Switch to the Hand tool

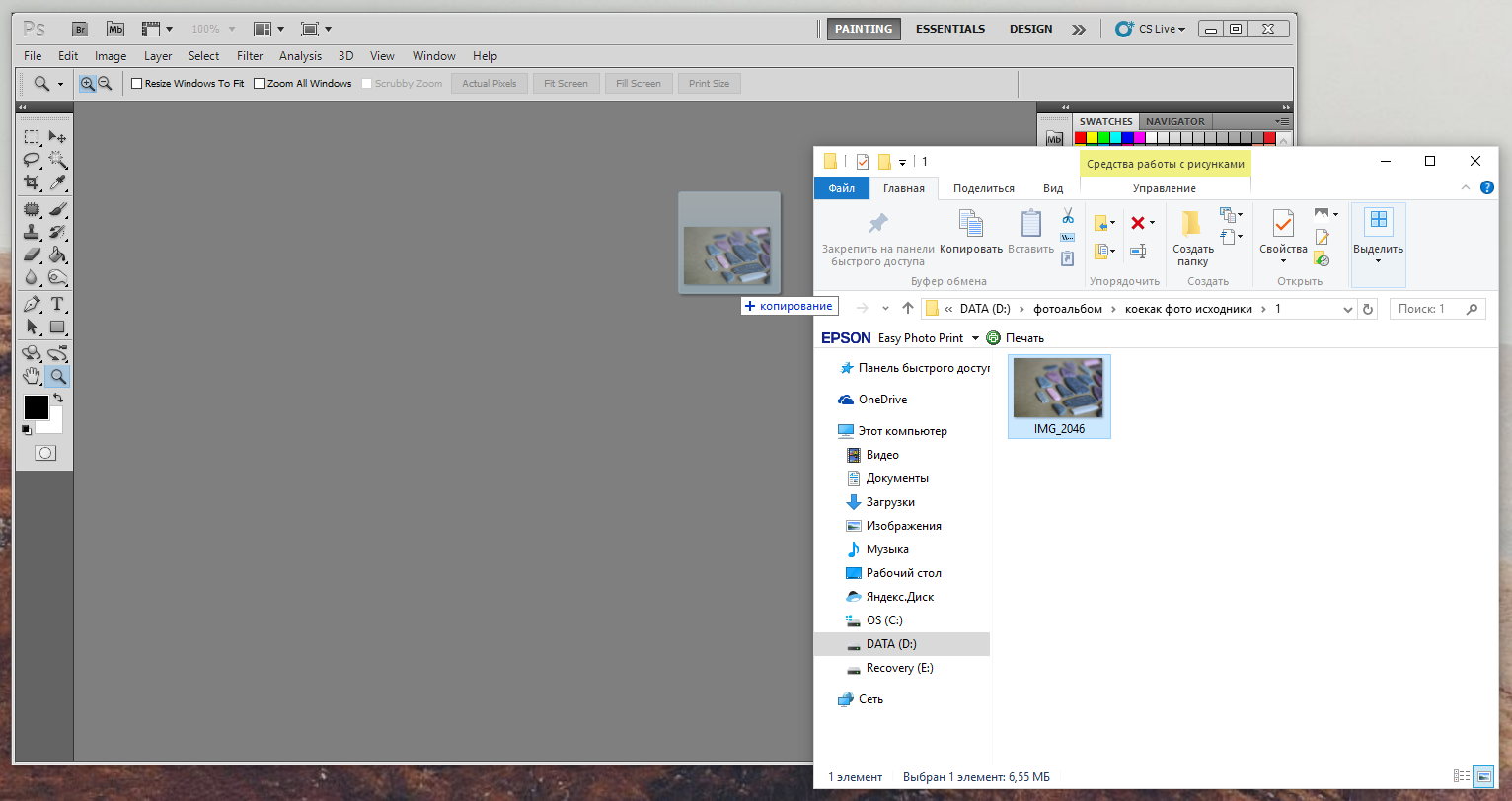coord(32,376)
